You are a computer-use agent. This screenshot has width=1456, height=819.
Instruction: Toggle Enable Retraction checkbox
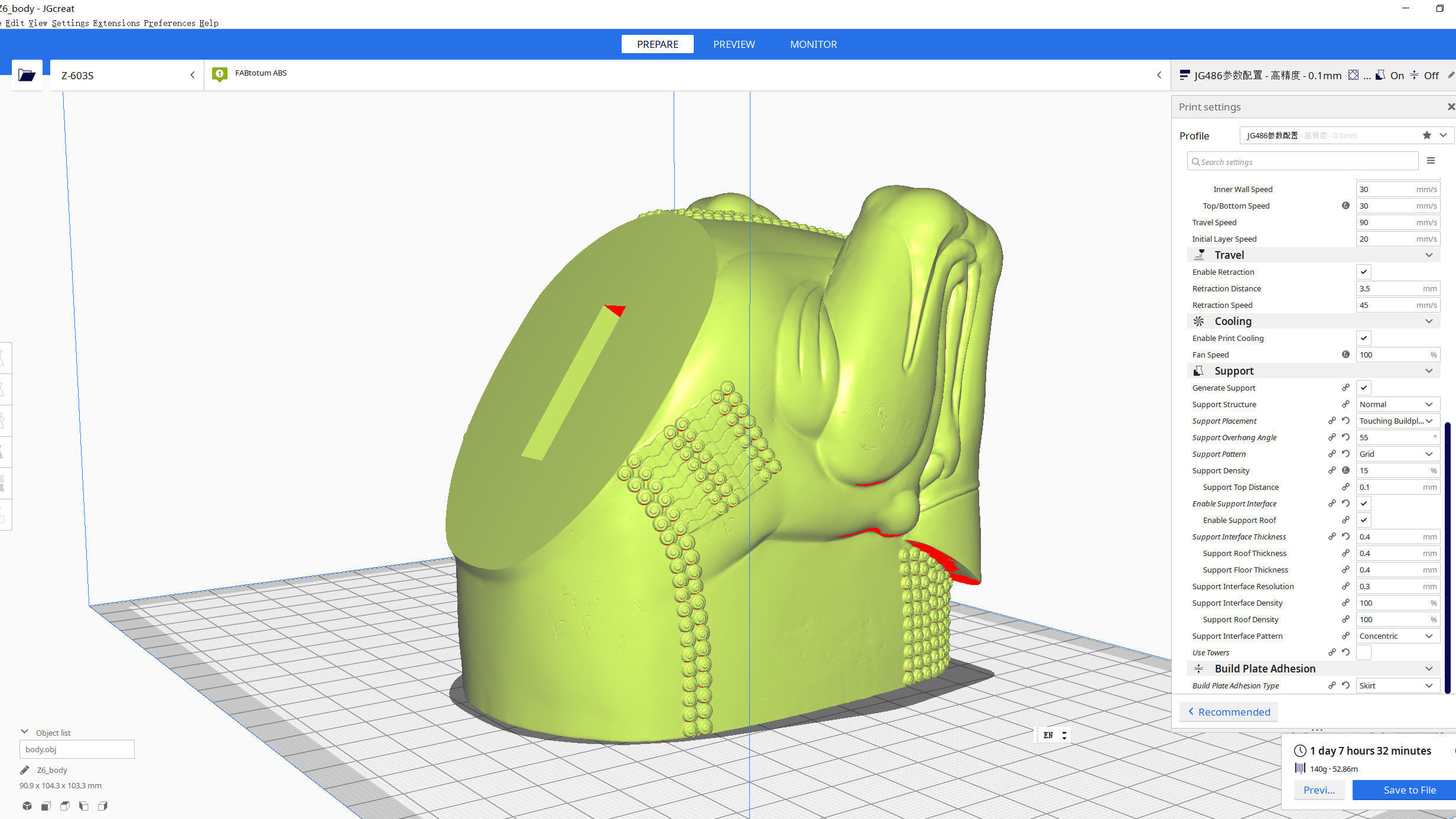(1363, 272)
